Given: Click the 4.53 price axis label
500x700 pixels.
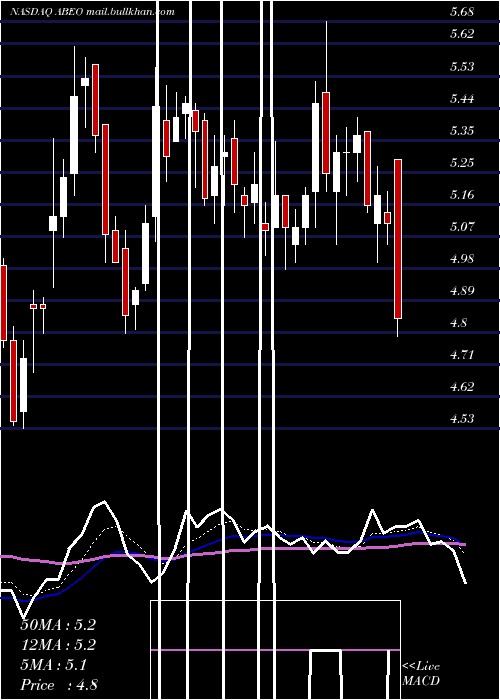Looking at the screenshot, I should click(462, 418).
